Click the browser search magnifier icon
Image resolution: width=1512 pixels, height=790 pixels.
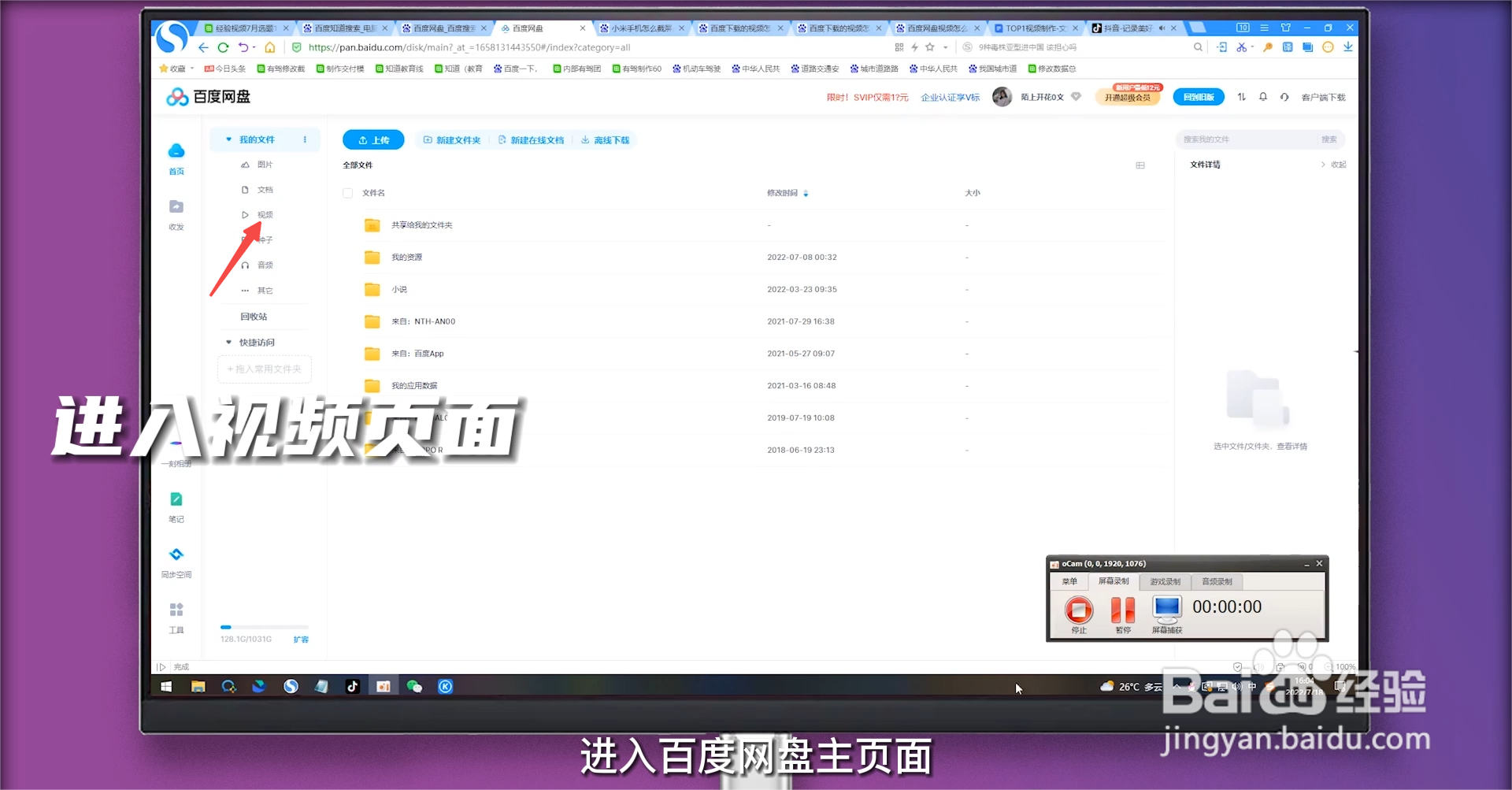[x=1198, y=47]
